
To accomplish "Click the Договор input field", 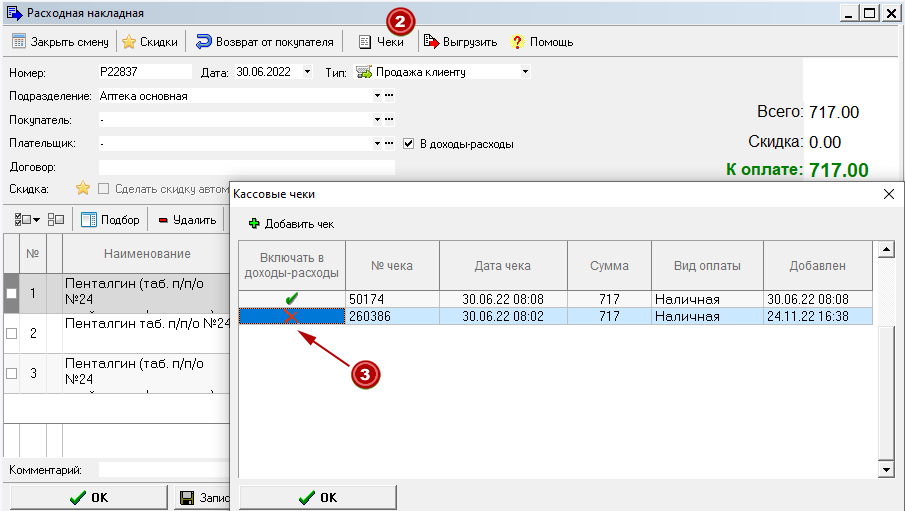I will tap(246, 167).
